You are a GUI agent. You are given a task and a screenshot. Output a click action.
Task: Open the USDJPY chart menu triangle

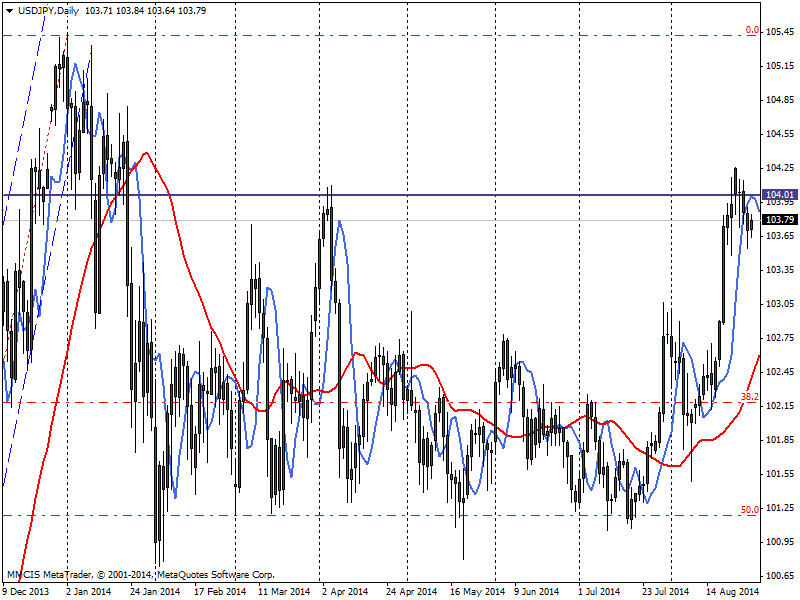coord(10,11)
